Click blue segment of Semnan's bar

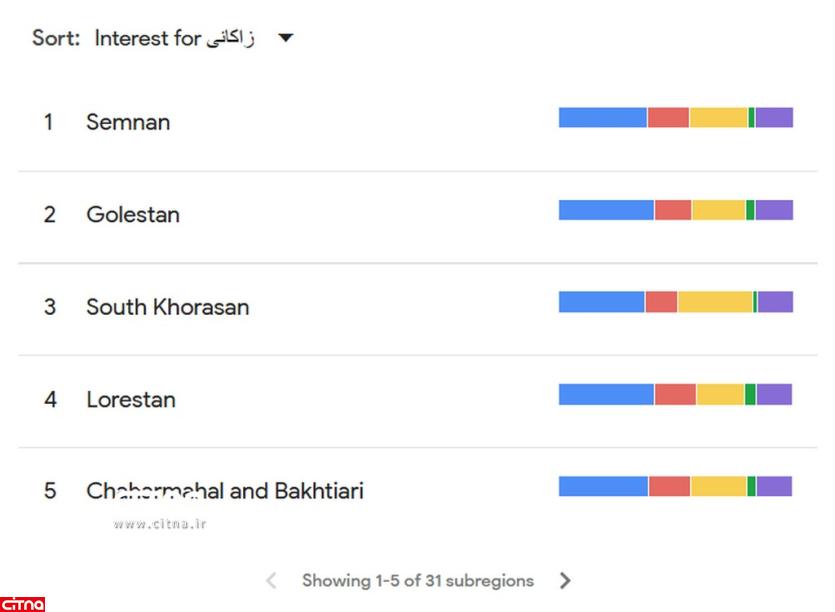coord(602,118)
